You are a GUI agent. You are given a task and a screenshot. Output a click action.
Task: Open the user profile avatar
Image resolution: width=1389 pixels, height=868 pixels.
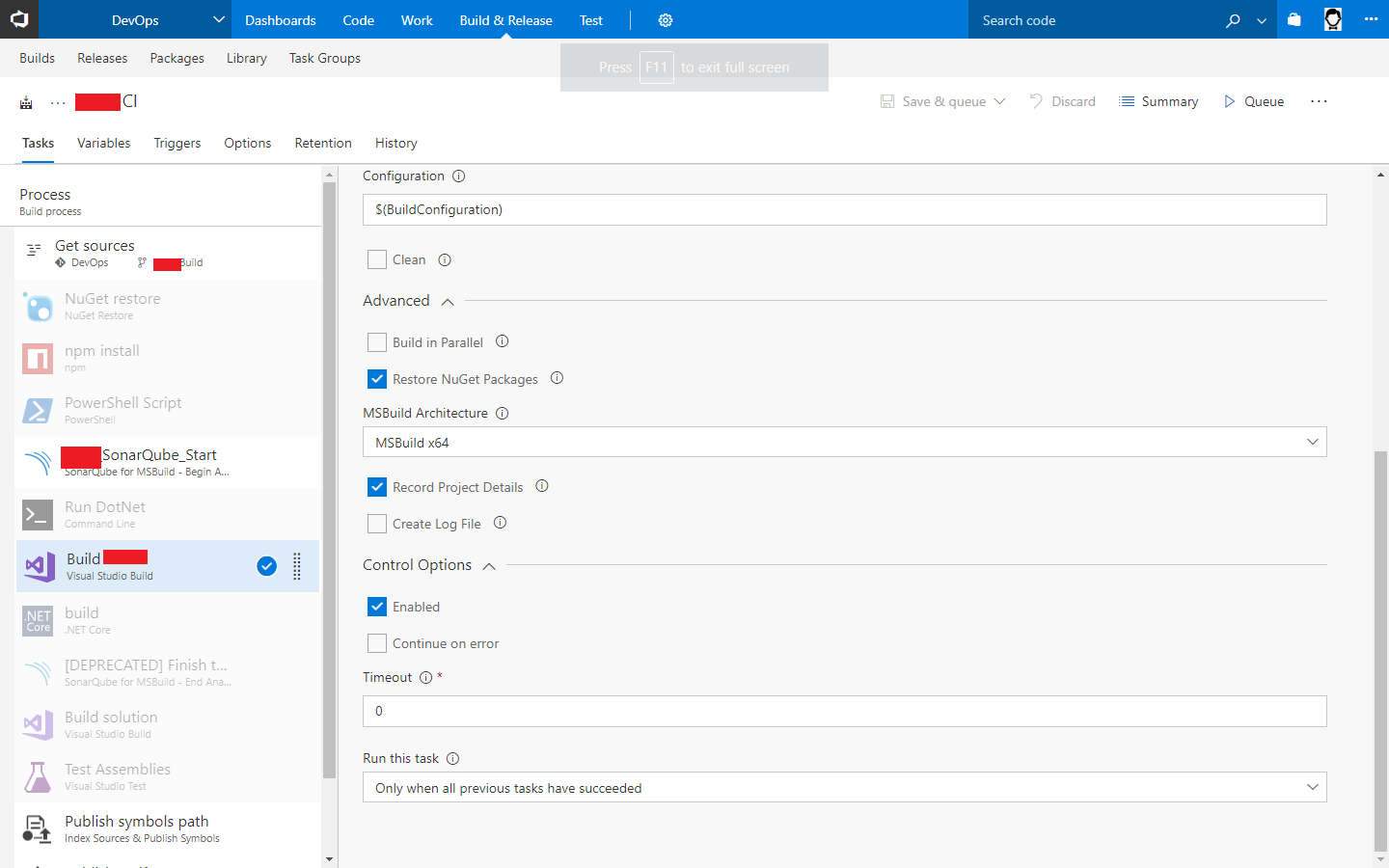coord(1333,19)
